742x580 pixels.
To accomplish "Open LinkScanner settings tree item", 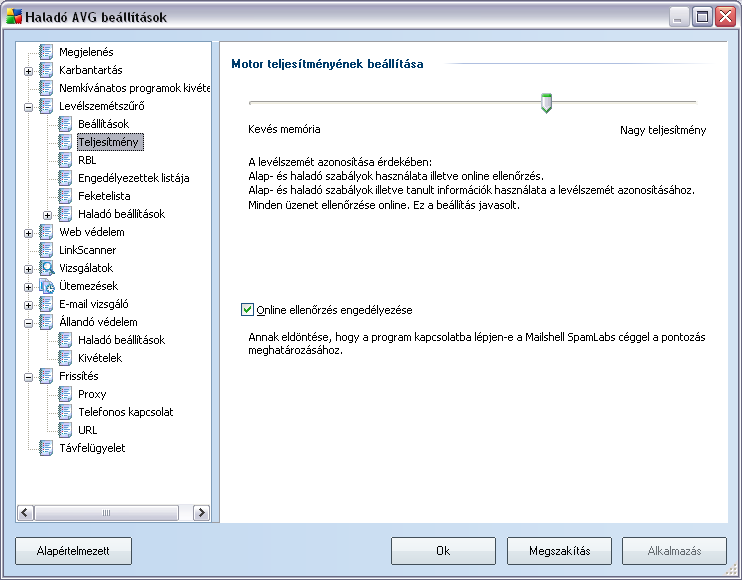I will coord(88,250).
